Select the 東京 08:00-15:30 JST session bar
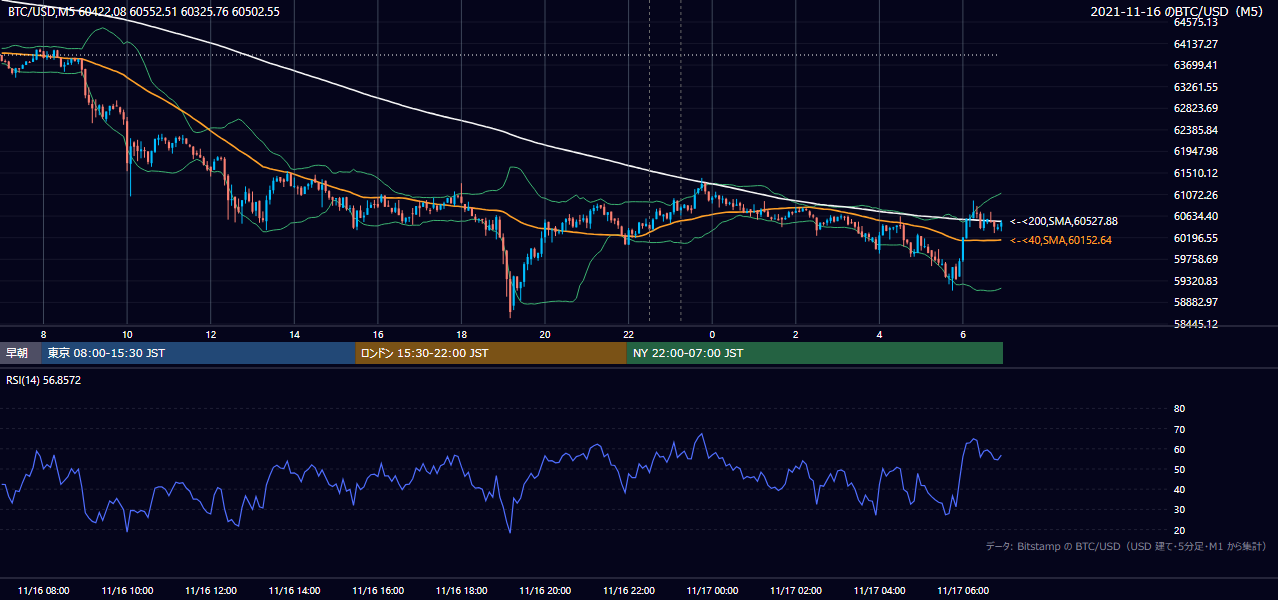This screenshot has width=1278, height=600. click(x=199, y=353)
